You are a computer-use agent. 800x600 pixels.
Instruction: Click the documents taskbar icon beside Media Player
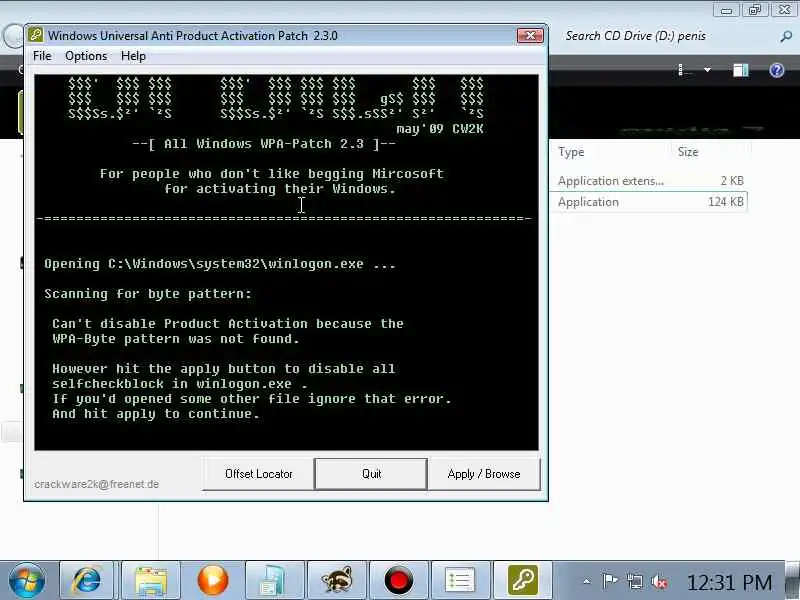click(274, 581)
